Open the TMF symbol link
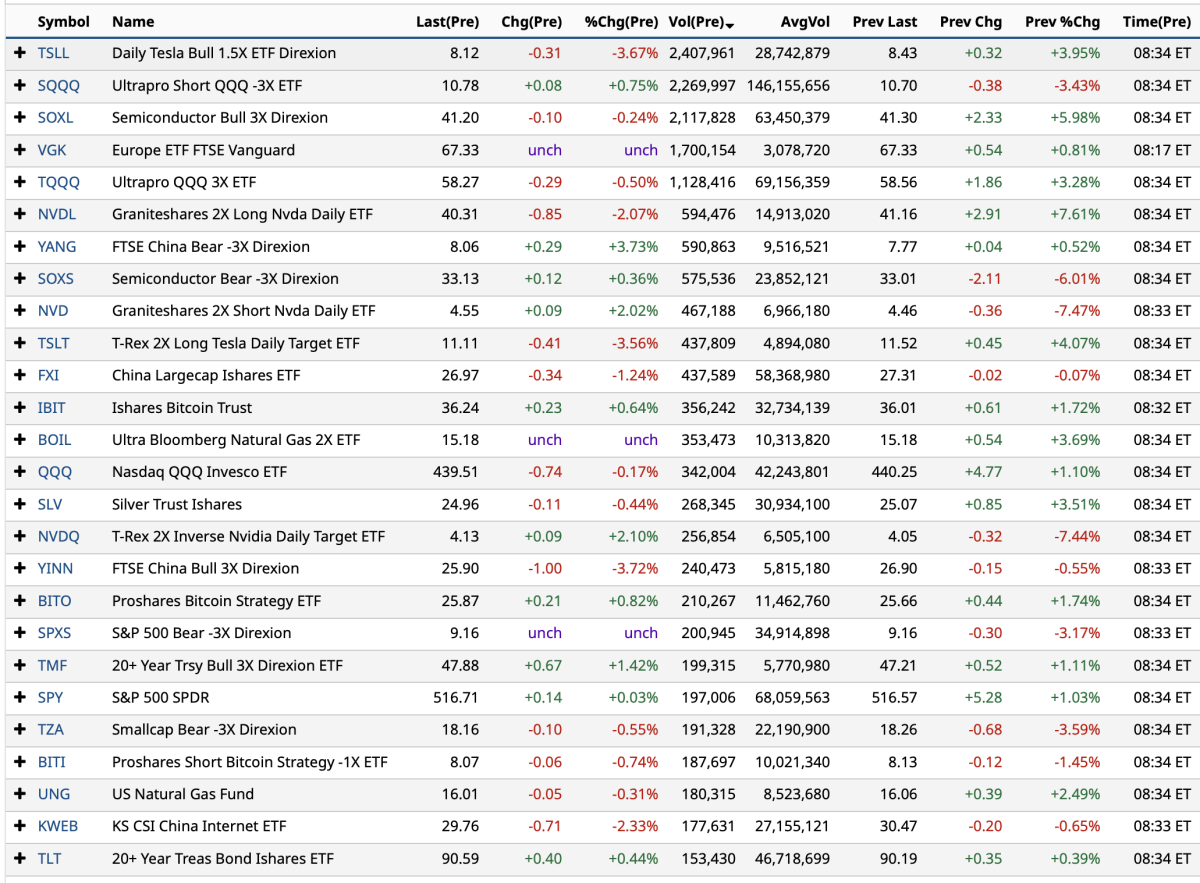Viewport: 1200px width, 883px height. pyautogui.click(x=52, y=665)
